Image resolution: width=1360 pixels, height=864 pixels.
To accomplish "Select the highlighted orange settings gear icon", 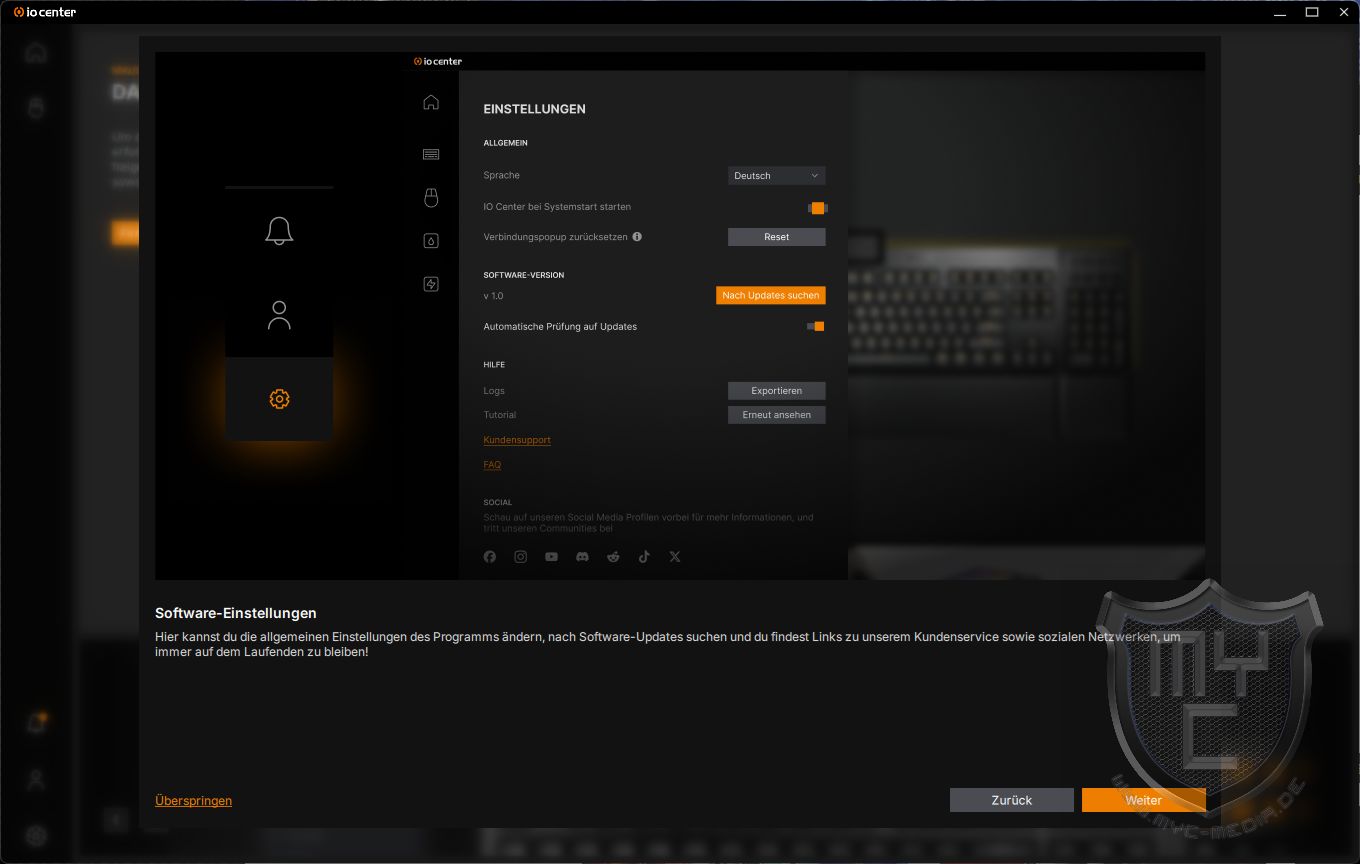I will [279, 399].
